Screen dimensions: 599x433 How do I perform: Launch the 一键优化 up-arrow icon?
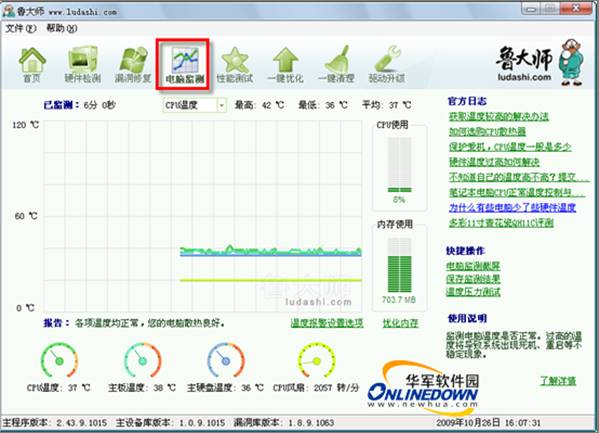tap(285, 65)
